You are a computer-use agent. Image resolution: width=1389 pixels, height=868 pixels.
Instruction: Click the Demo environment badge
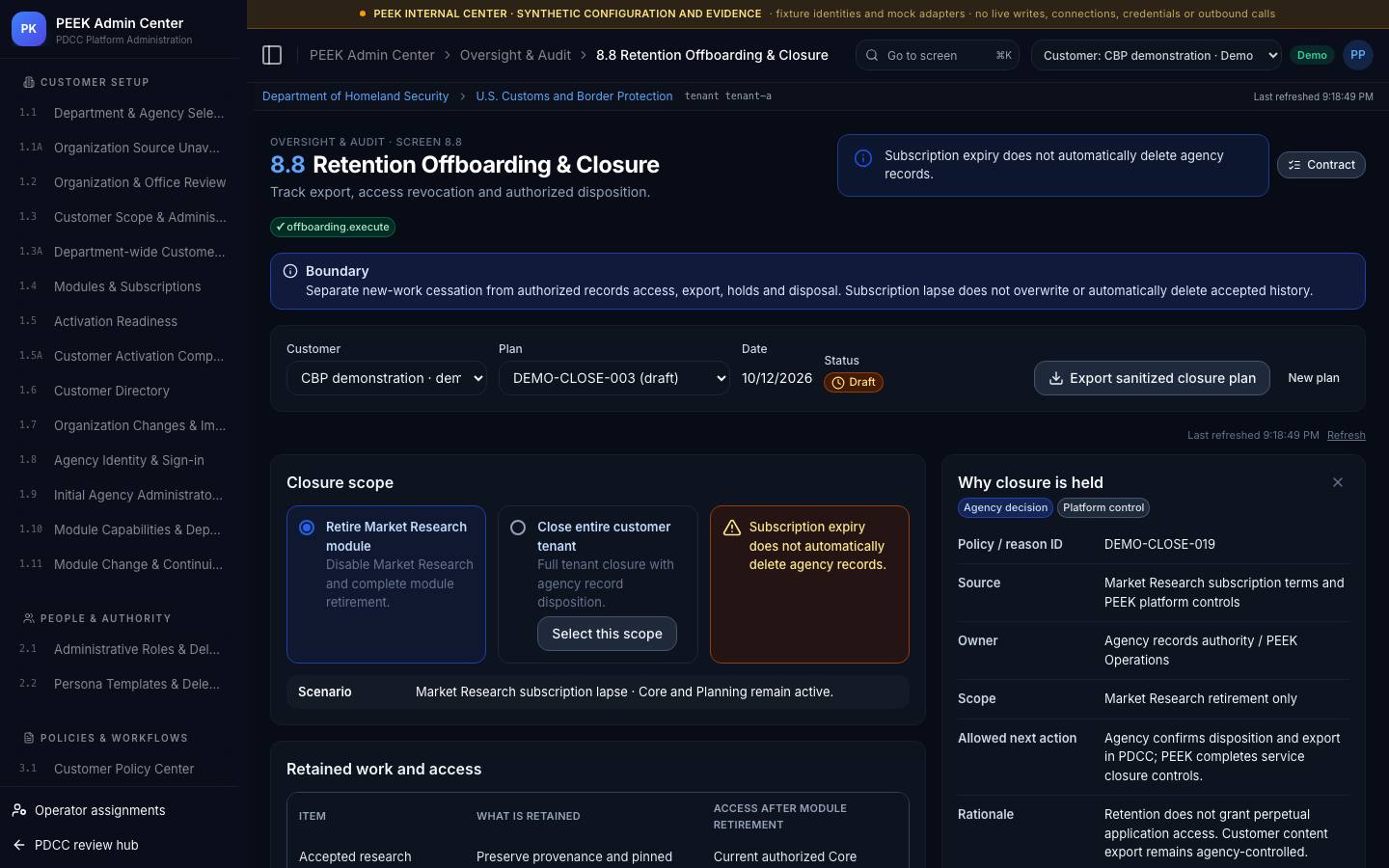[1312, 55]
